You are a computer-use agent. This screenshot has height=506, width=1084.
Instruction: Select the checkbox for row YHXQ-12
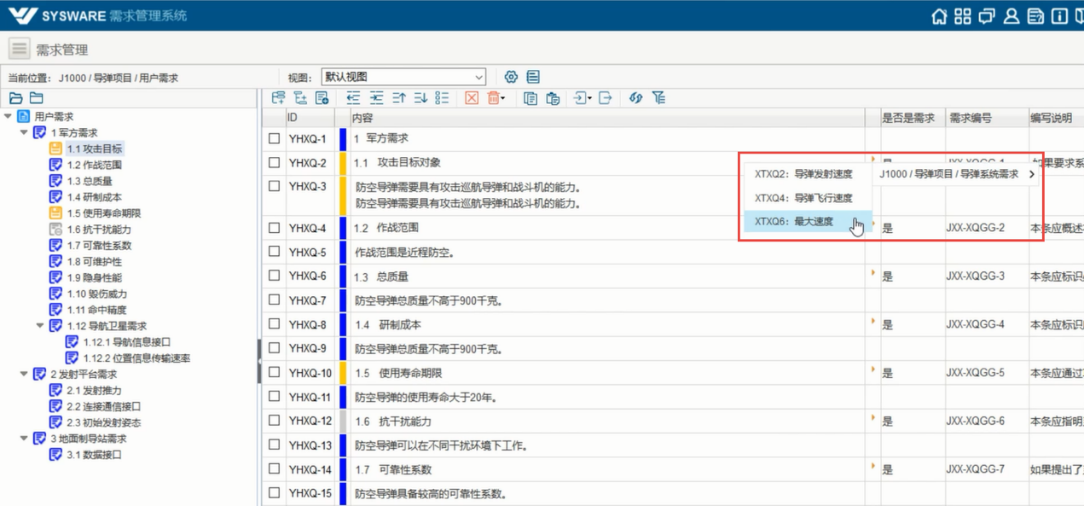point(274,422)
